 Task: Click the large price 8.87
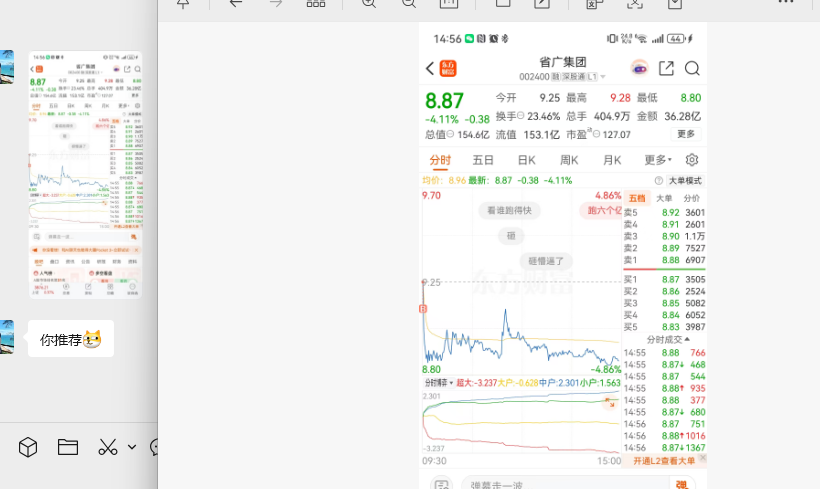pos(445,100)
